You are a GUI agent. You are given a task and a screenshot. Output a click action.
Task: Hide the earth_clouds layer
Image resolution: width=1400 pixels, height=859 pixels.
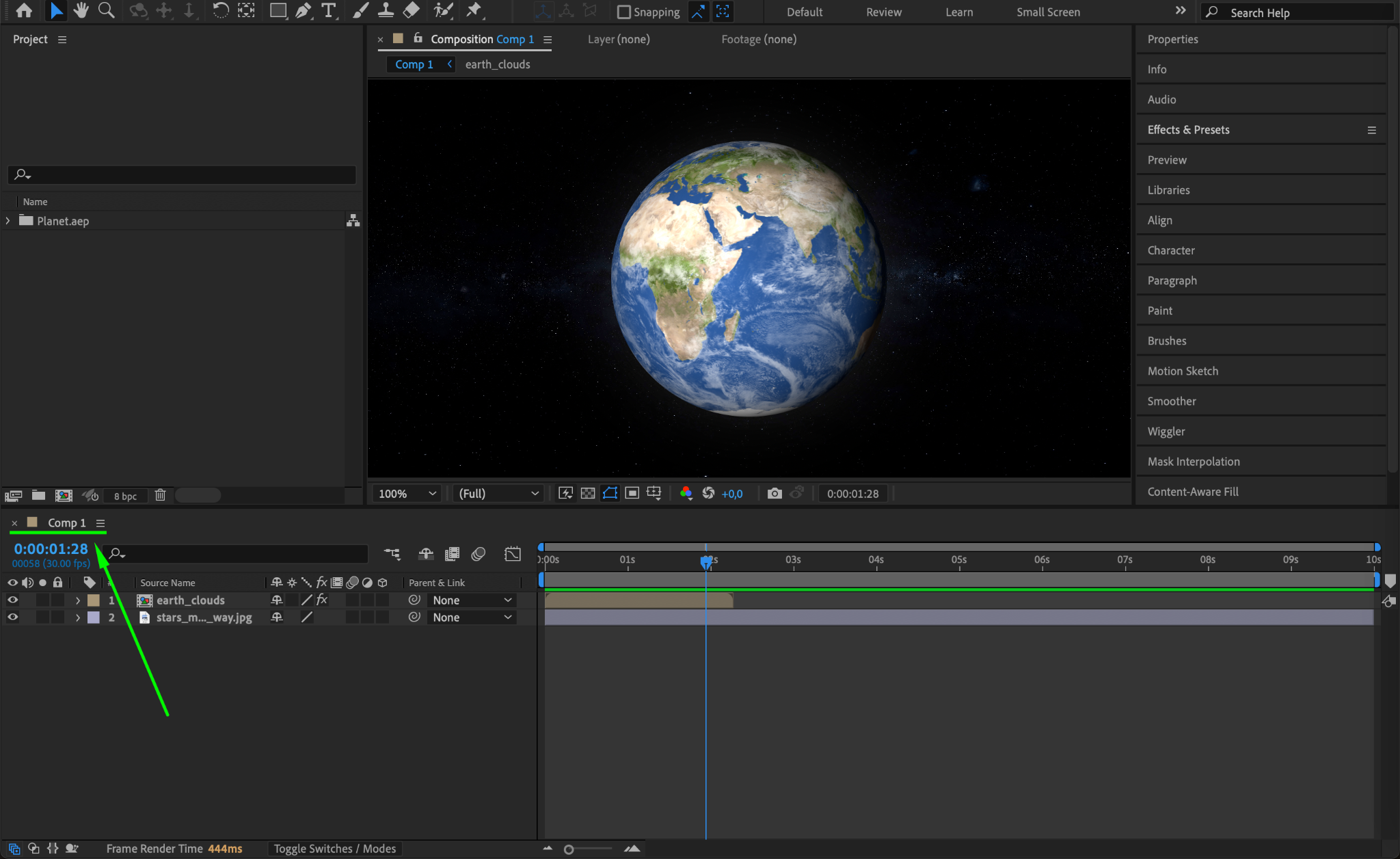pos(12,600)
